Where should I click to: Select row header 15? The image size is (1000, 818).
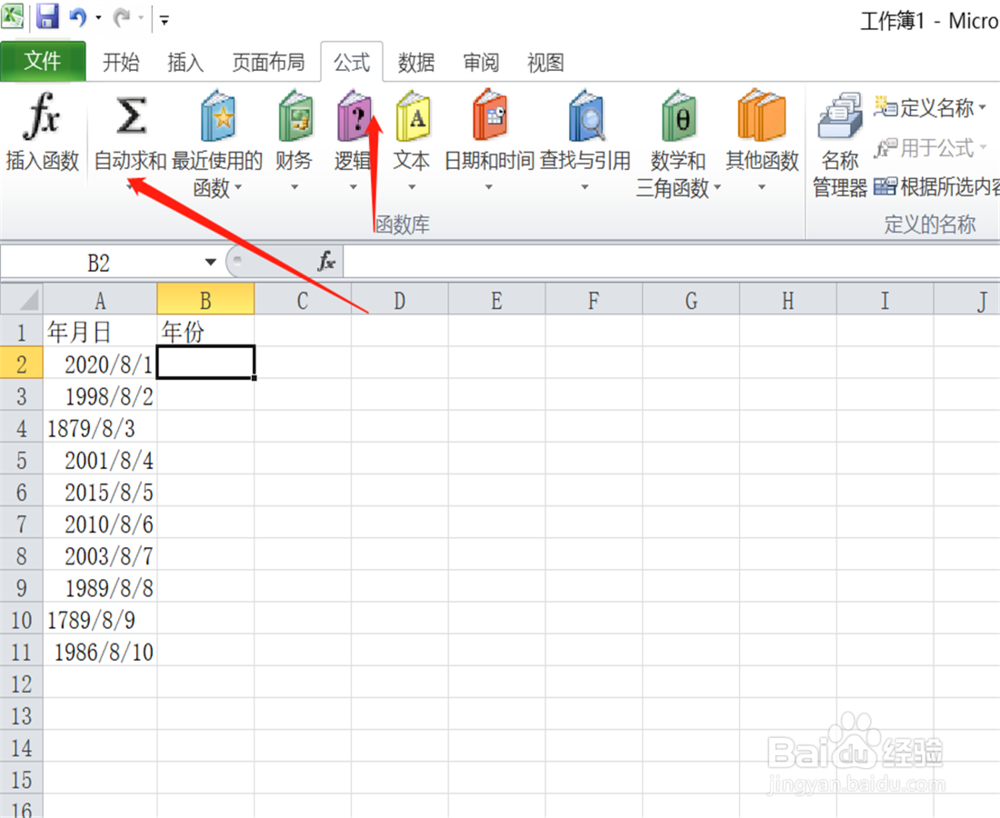point(22,779)
